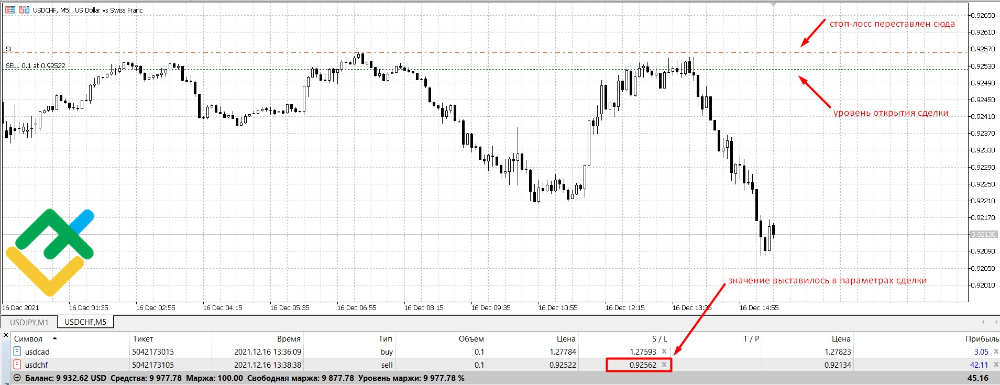Viewport: 1000px width, 385px height.
Task: Remove stop loss 0.92562 on usdchf
Action: coord(664,365)
